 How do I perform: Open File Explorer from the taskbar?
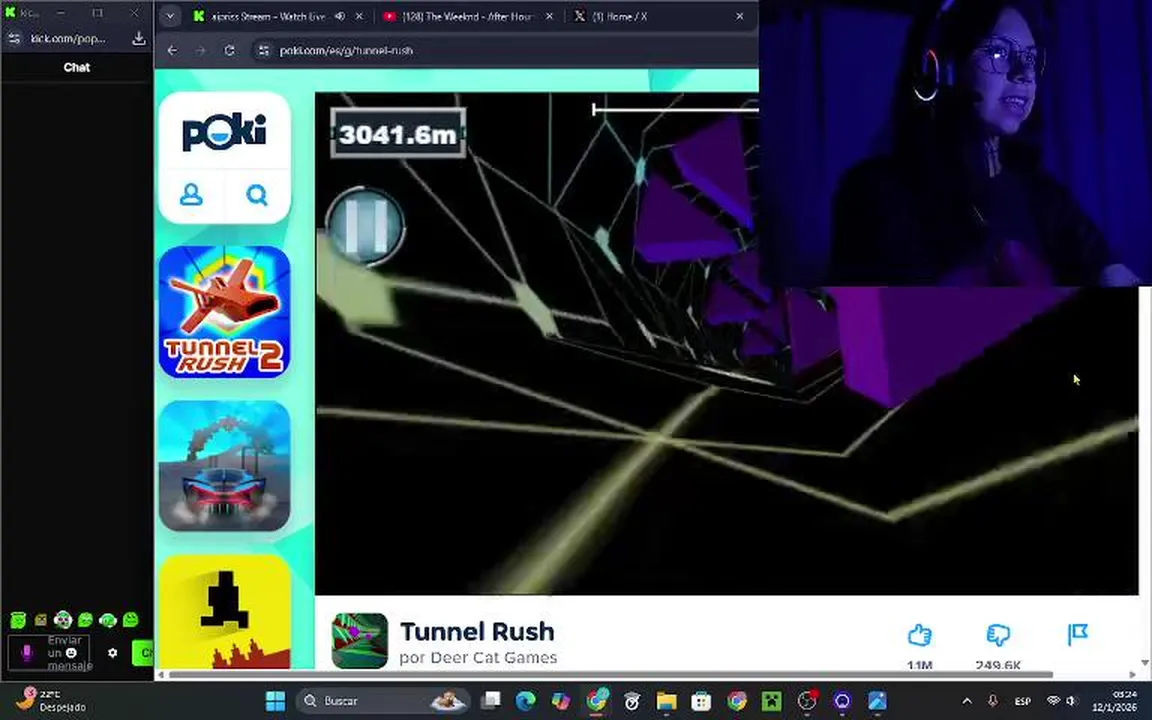point(666,701)
